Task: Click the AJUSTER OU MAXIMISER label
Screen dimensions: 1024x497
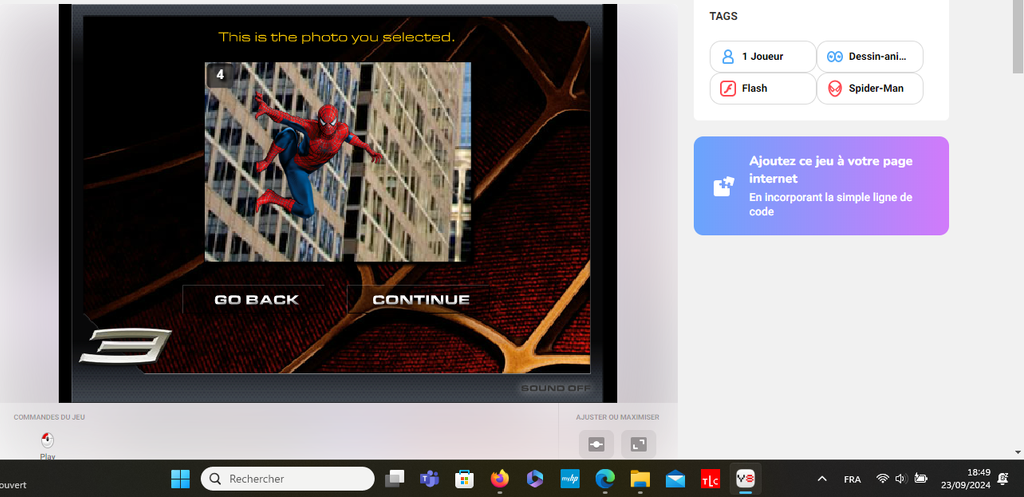Action: [x=617, y=417]
